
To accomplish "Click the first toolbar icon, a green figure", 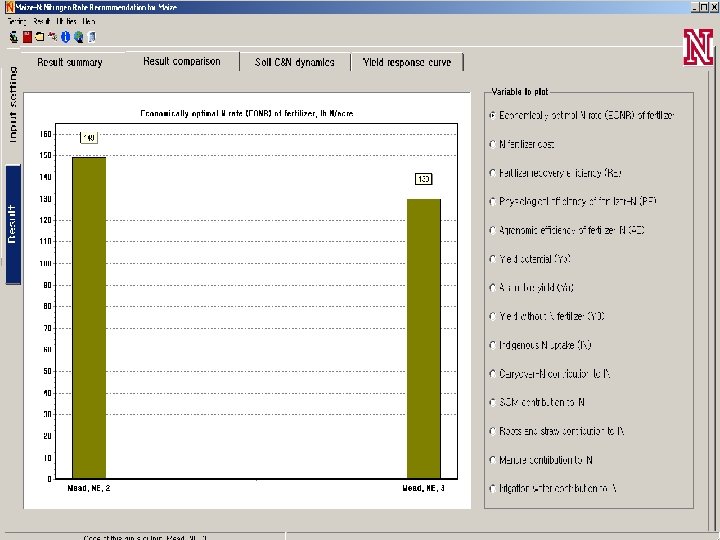I will 14,37.
